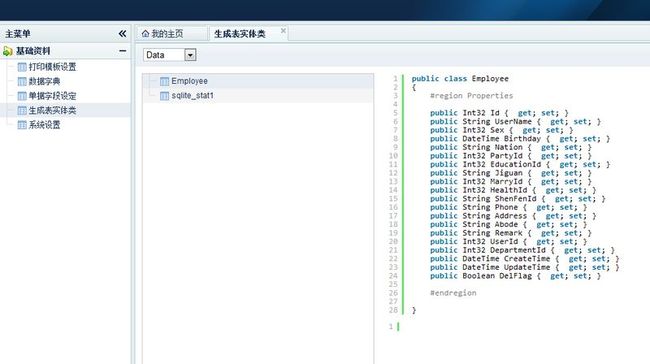
Task: Click line number 28 in the code gutter
Action: click(x=393, y=310)
